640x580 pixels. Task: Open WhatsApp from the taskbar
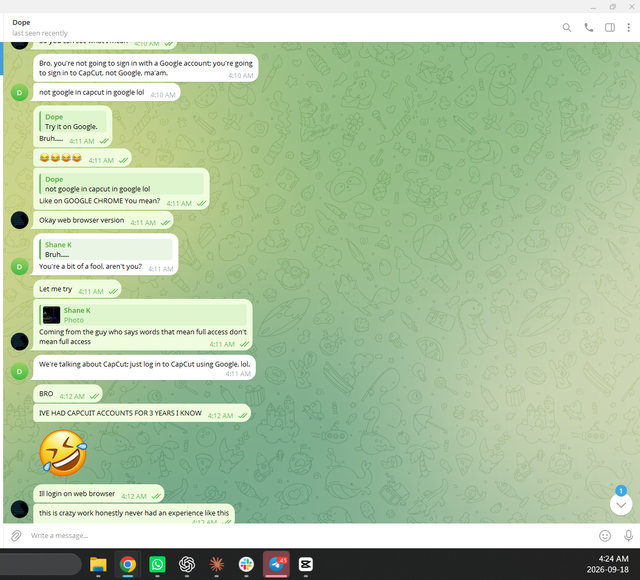click(x=157, y=564)
